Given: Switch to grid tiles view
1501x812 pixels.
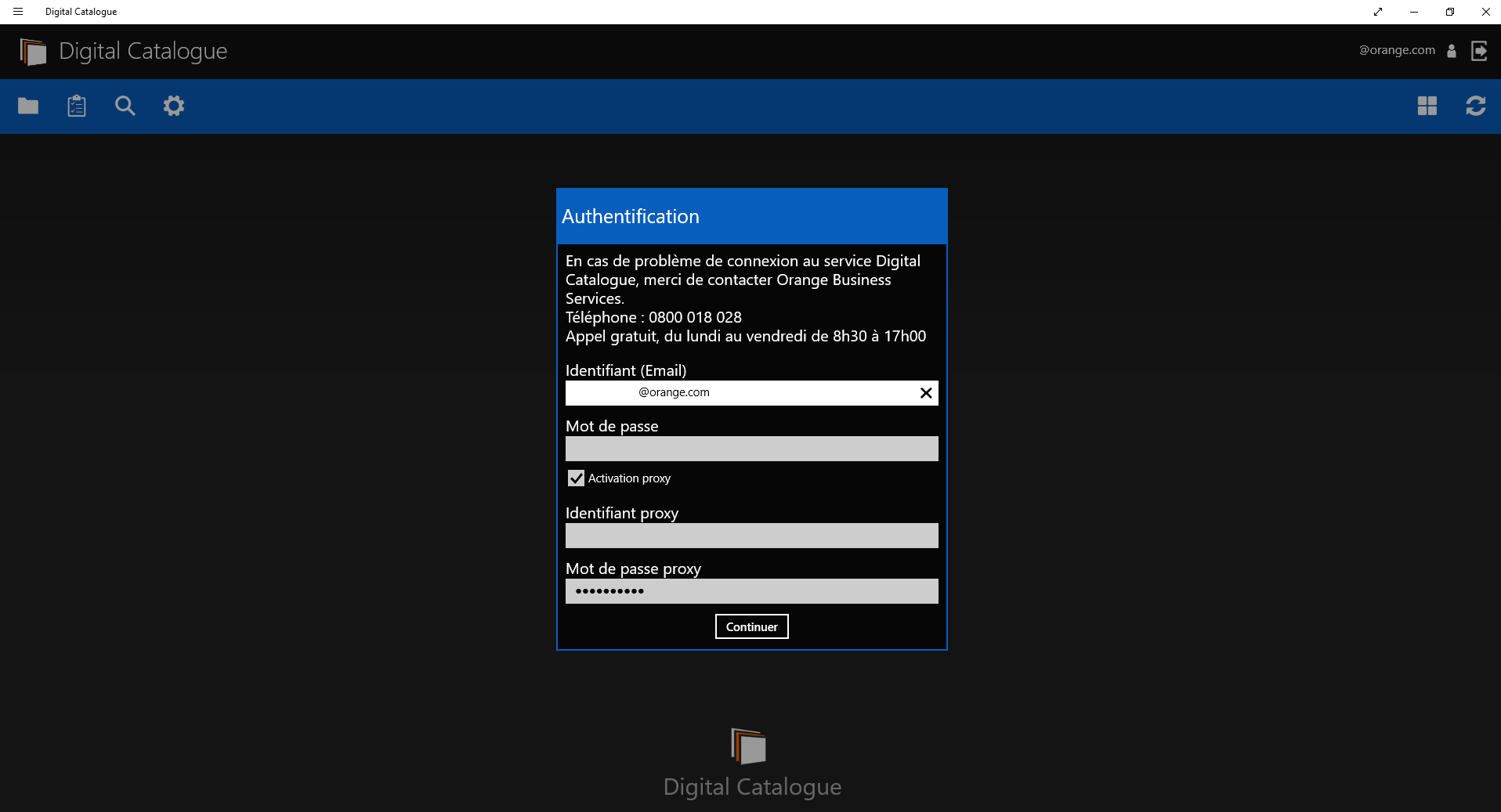Looking at the screenshot, I should point(1427,106).
